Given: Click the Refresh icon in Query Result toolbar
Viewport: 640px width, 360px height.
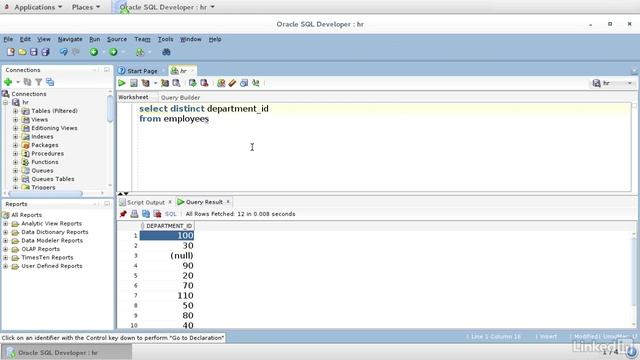Looking at the screenshot, I should click(146, 214).
